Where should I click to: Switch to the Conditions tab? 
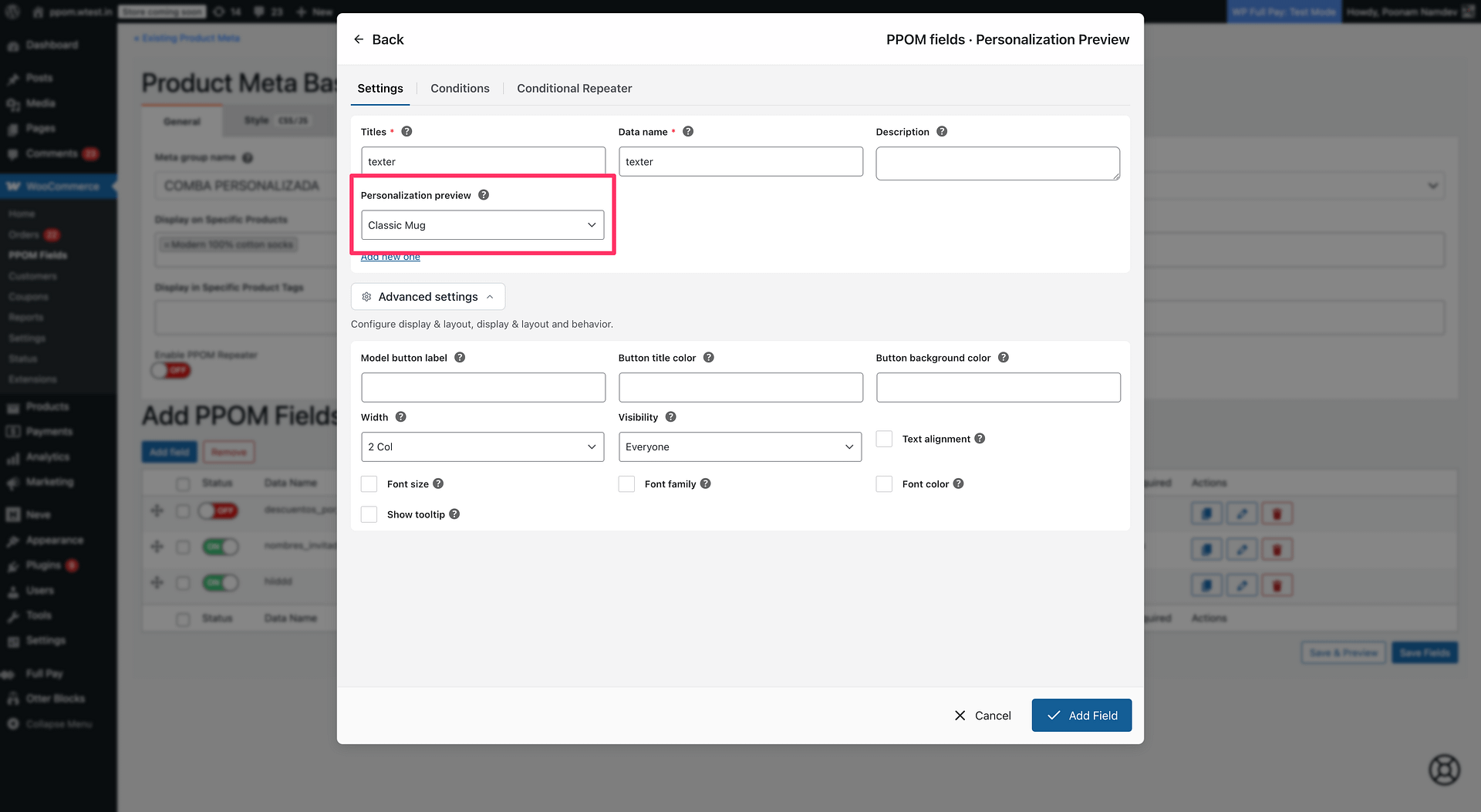coord(460,89)
